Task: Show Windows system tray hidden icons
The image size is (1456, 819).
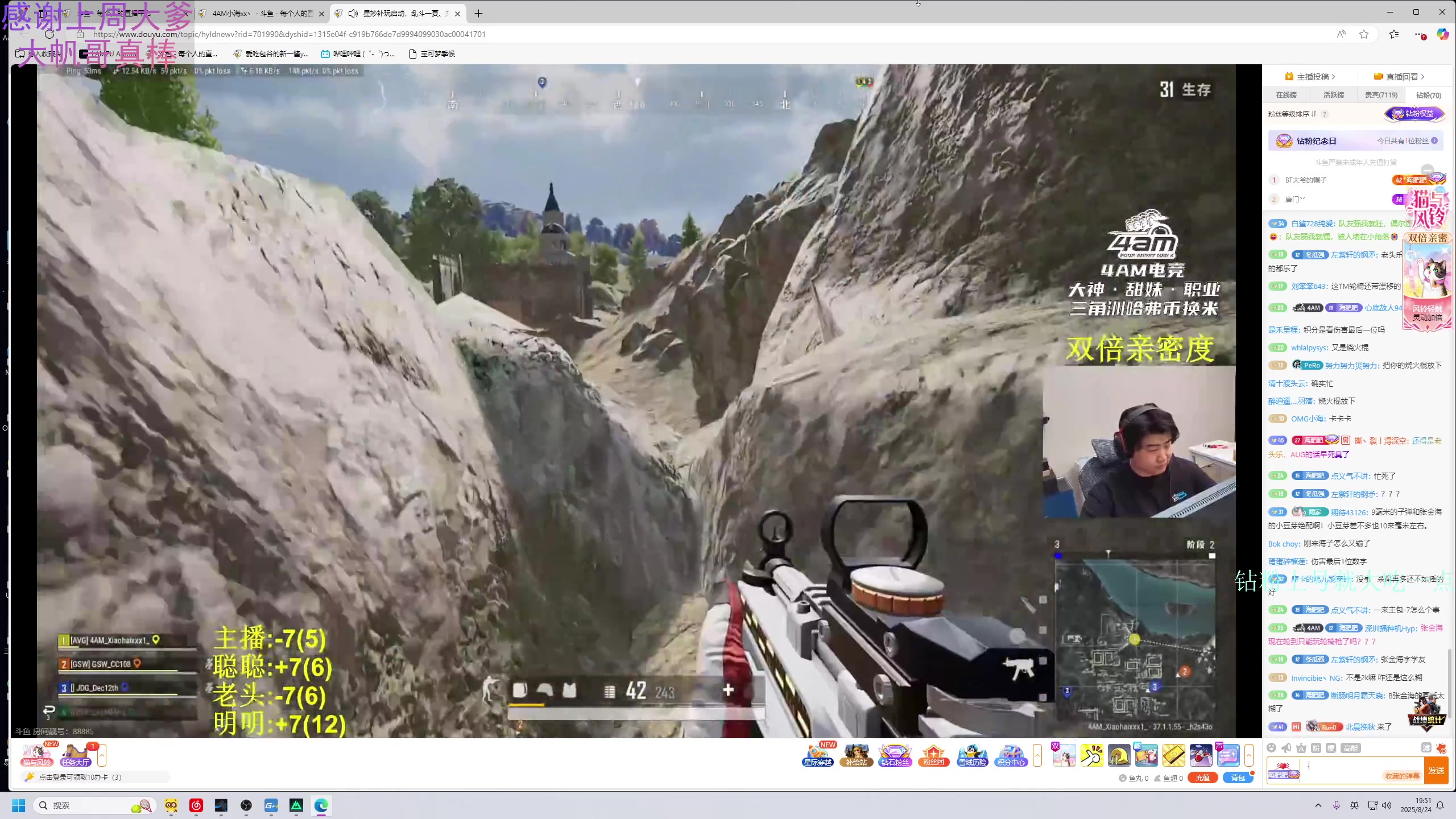Action: [x=1318, y=805]
